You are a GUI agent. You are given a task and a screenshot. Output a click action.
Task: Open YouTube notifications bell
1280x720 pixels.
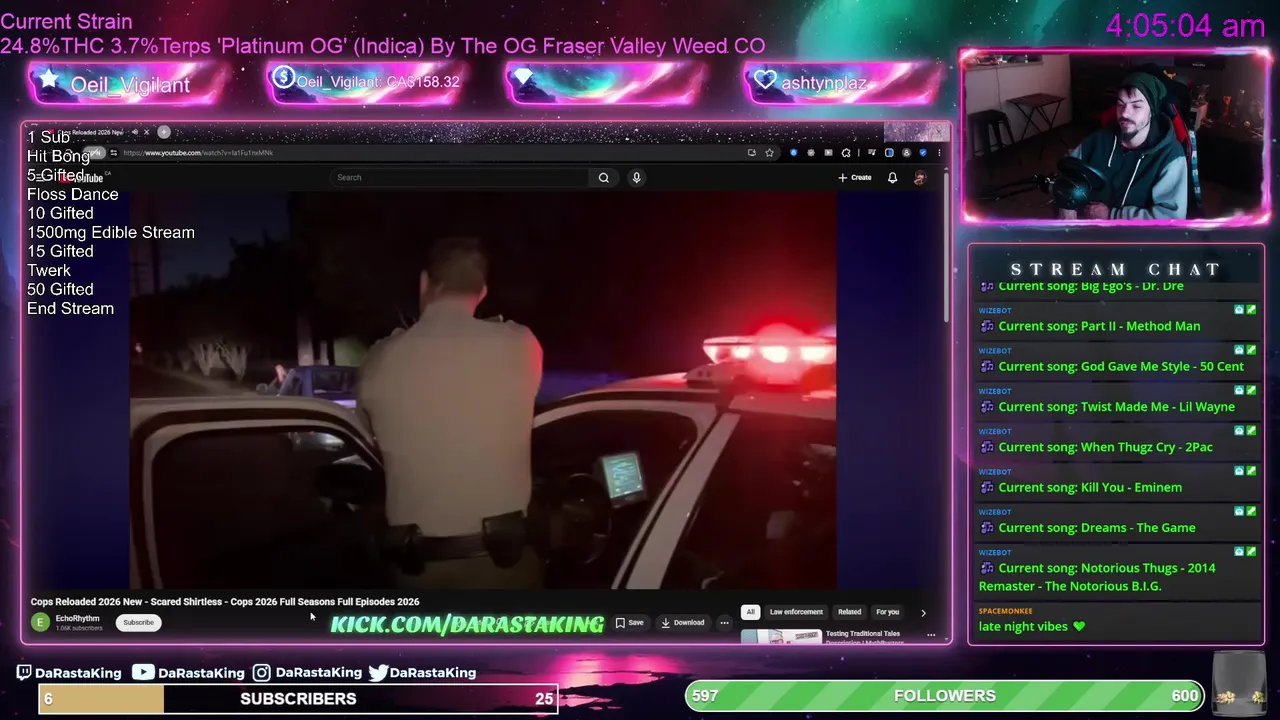pyautogui.click(x=892, y=178)
